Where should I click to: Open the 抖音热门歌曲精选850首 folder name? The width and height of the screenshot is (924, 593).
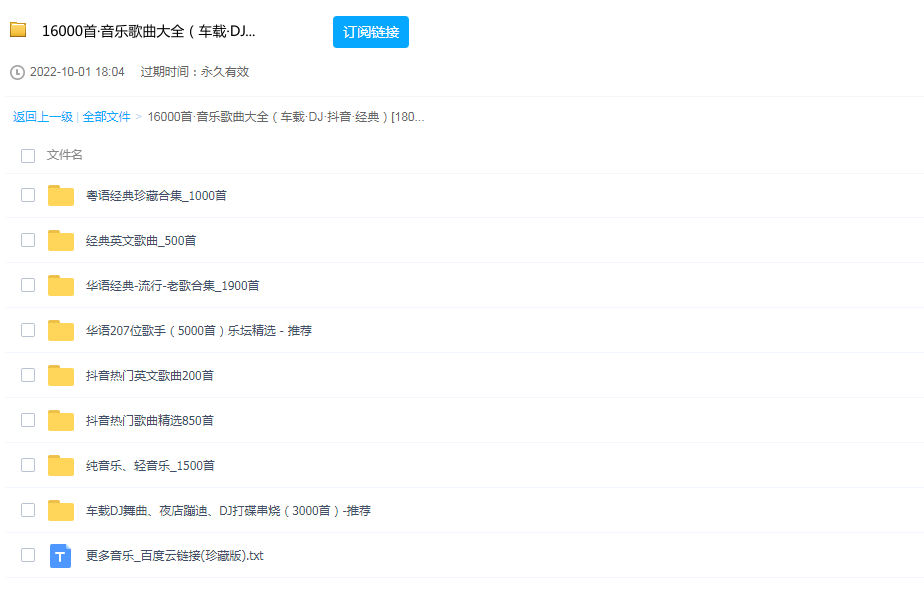[x=150, y=420]
